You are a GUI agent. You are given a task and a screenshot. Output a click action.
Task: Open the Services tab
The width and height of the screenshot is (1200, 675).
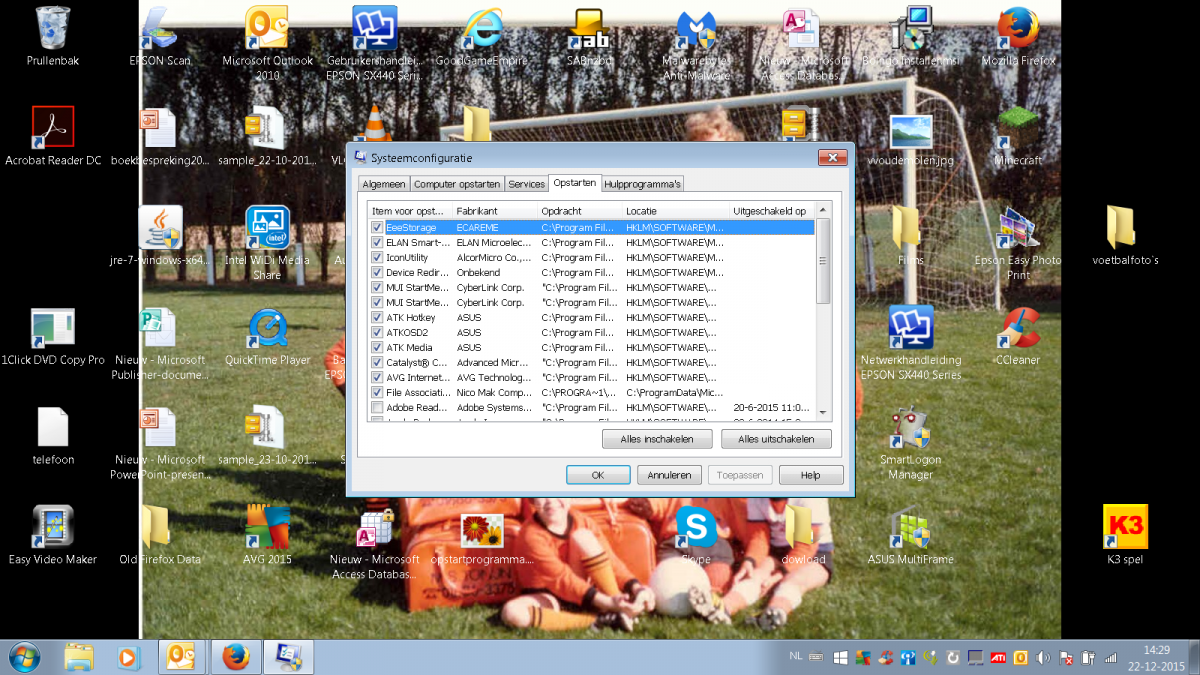pyautogui.click(x=526, y=184)
